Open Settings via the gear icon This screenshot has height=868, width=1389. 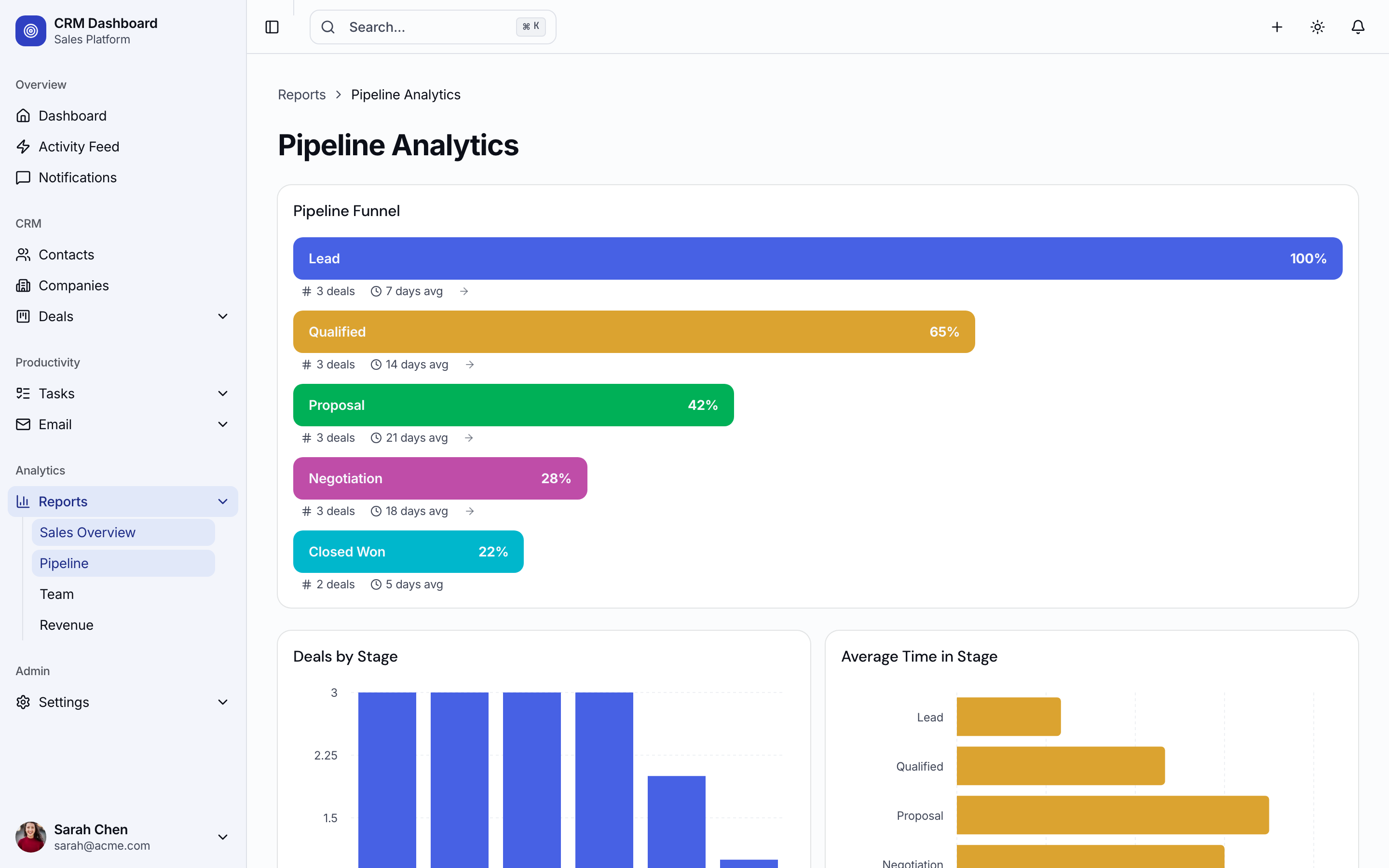[x=23, y=702]
